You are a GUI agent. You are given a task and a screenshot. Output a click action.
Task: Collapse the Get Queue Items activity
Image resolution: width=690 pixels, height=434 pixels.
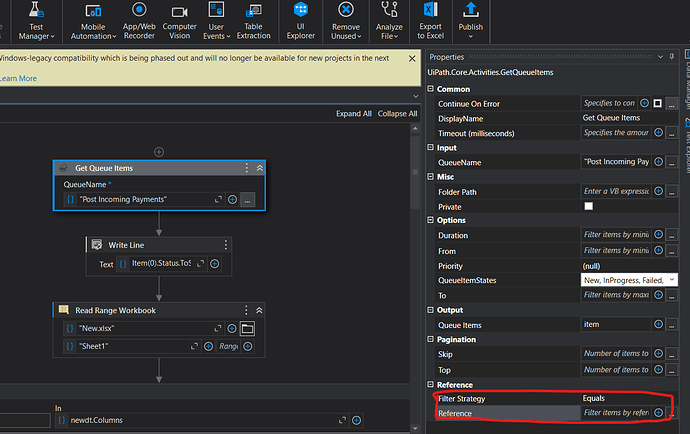[260, 168]
